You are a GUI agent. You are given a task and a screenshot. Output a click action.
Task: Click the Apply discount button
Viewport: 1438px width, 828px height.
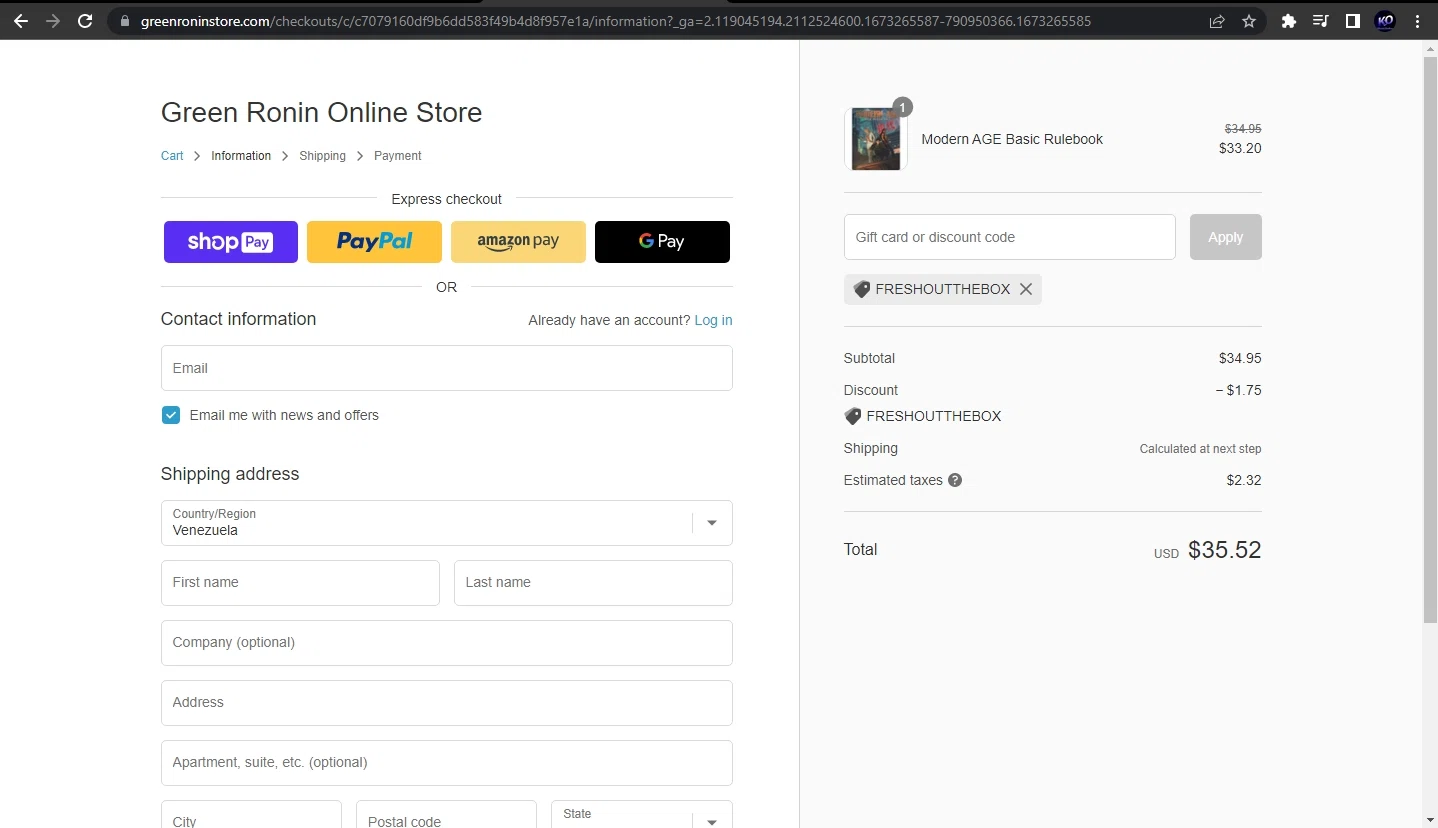pyautogui.click(x=1226, y=237)
